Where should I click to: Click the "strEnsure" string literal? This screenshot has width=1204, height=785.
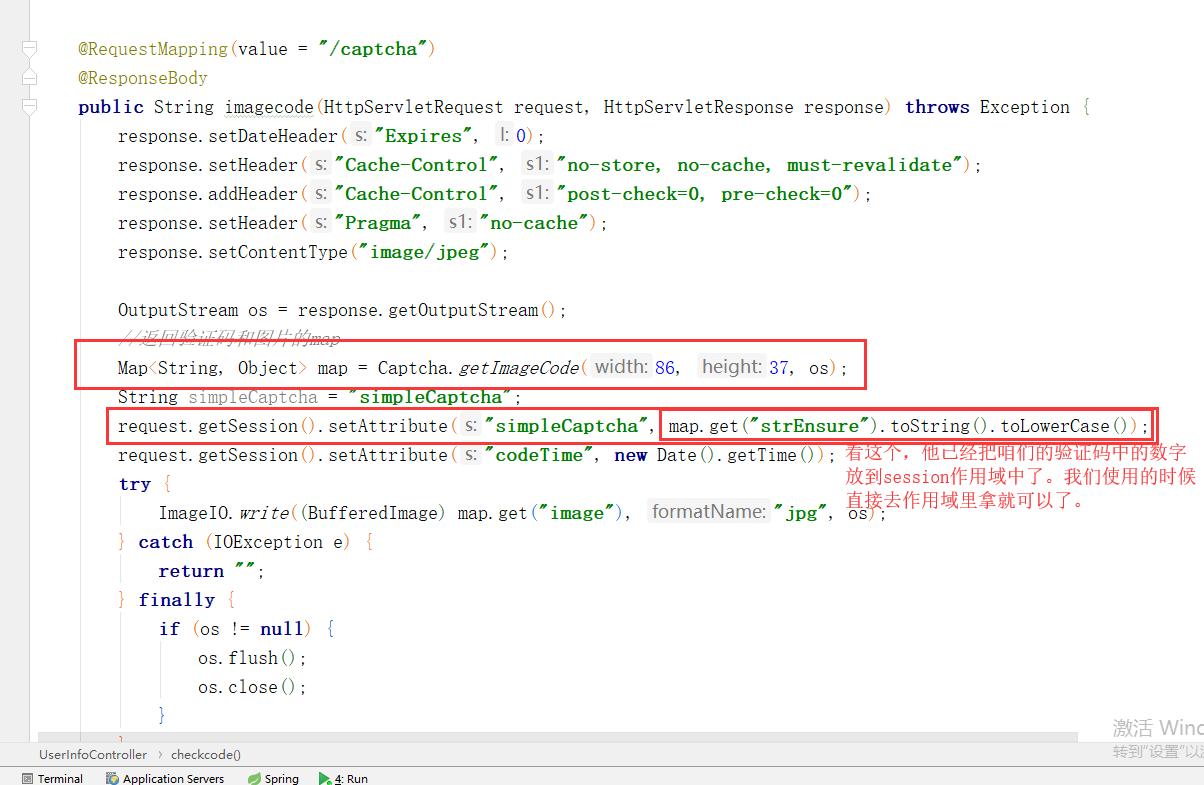(x=811, y=426)
